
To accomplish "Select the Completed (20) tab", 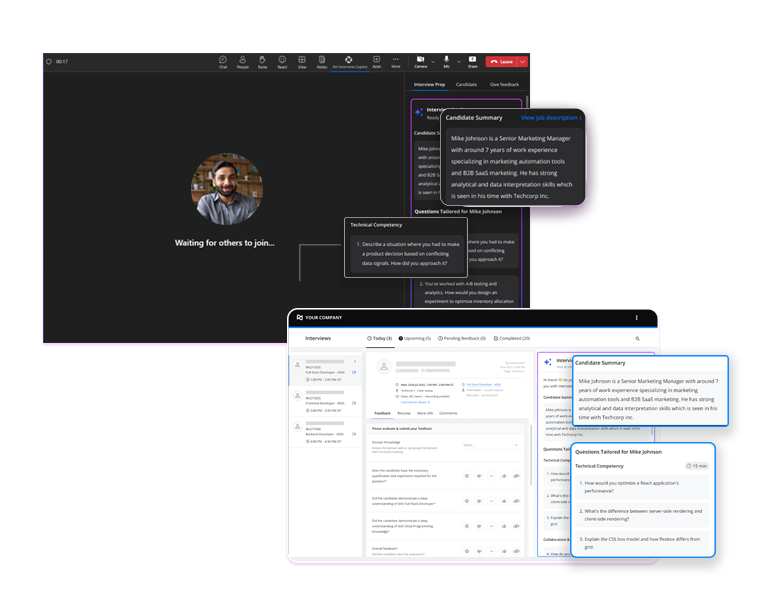I will pos(512,338).
